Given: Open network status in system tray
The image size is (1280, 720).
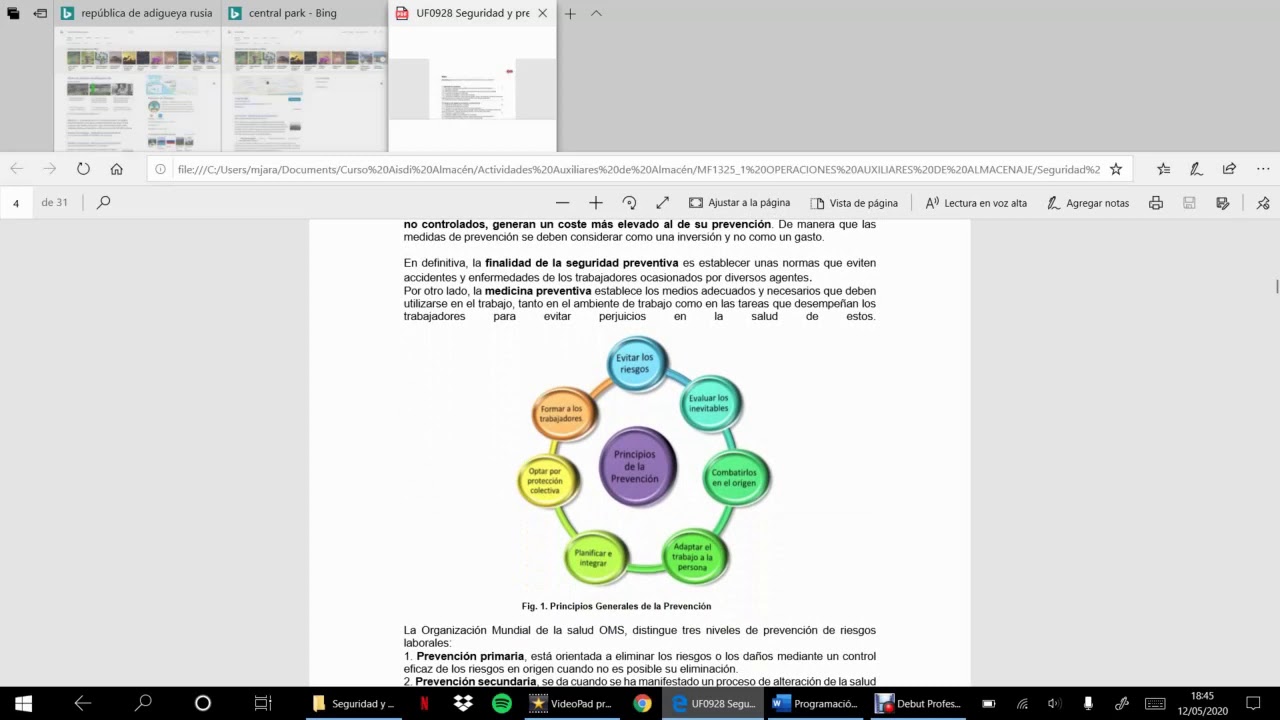Looking at the screenshot, I should coord(1022,703).
